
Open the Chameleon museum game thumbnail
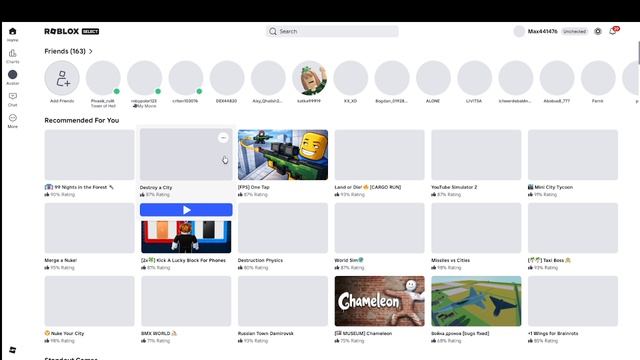380,301
